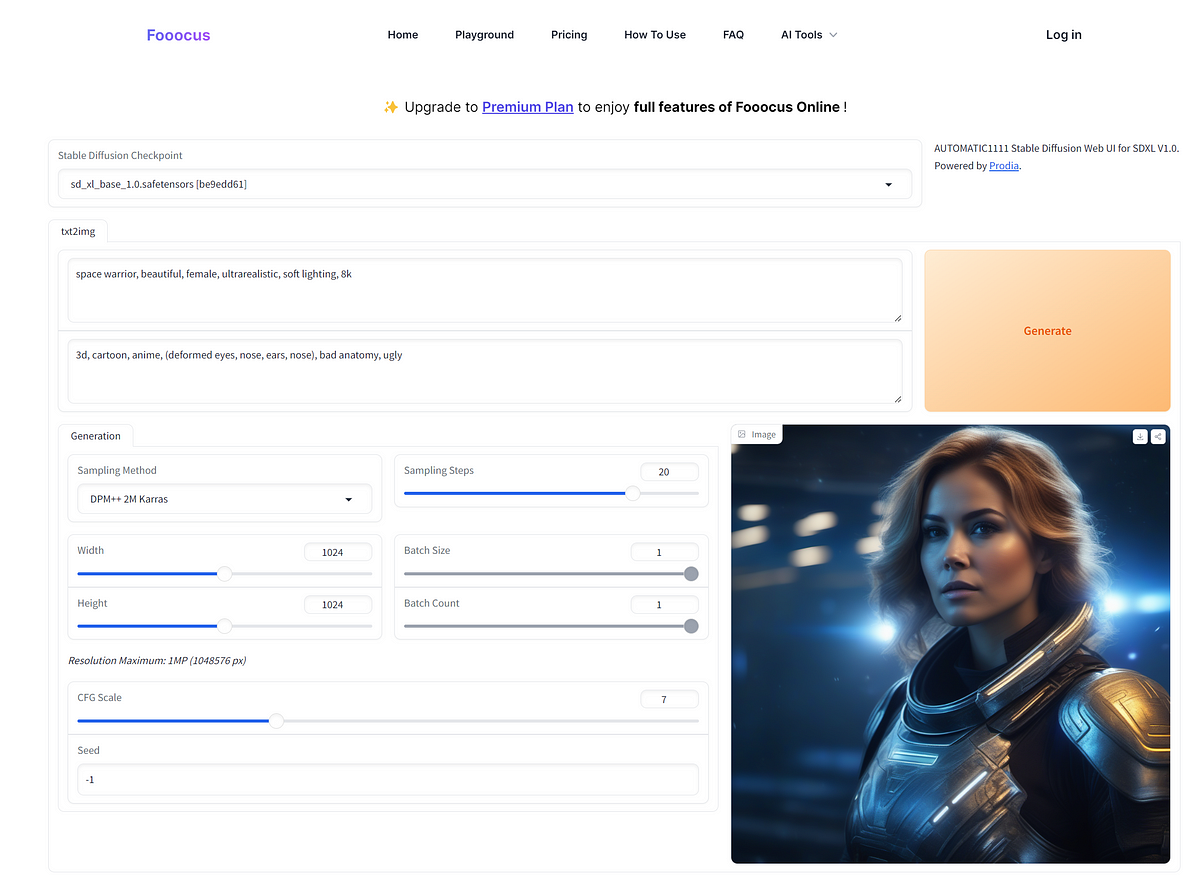
Task: Click the Seed input field
Action: coord(388,779)
